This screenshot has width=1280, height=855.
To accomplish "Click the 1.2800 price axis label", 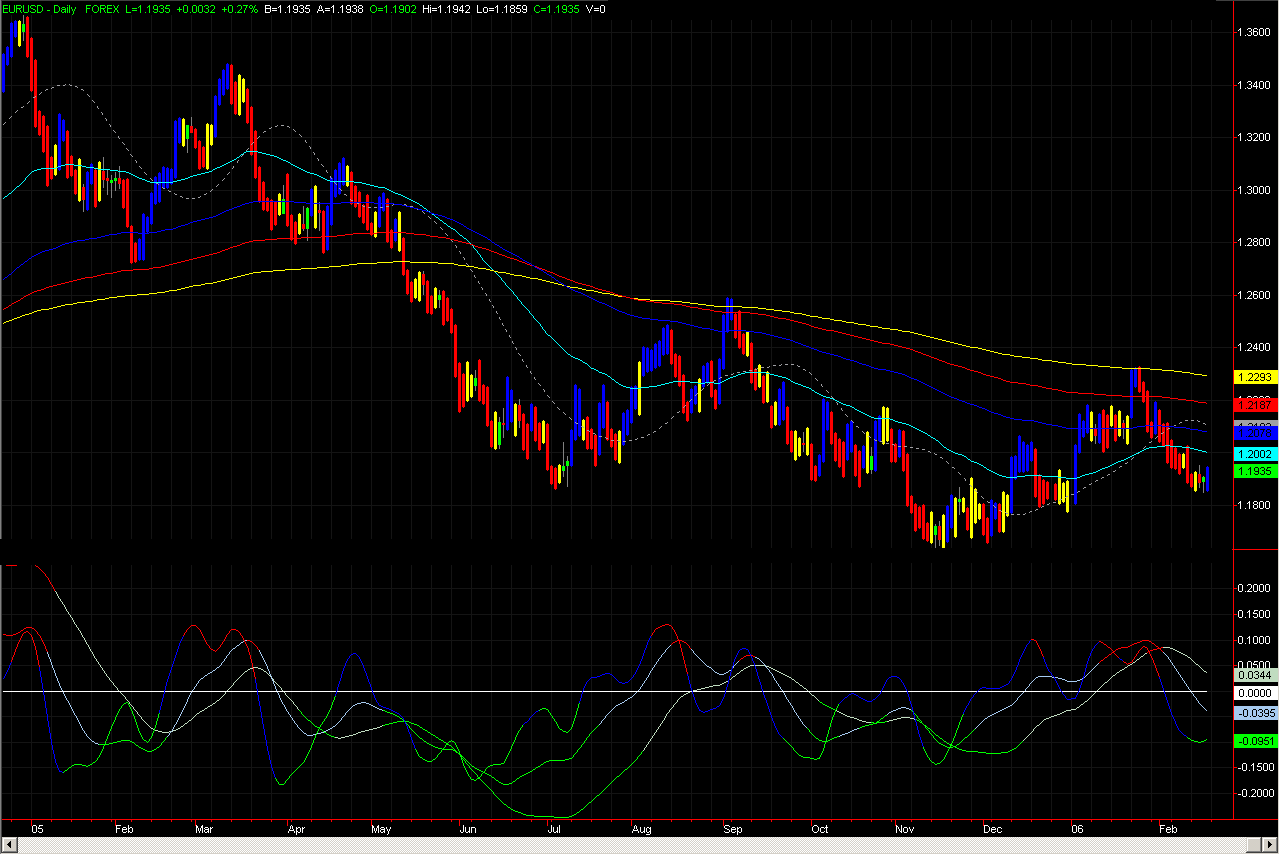I will click(1254, 242).
